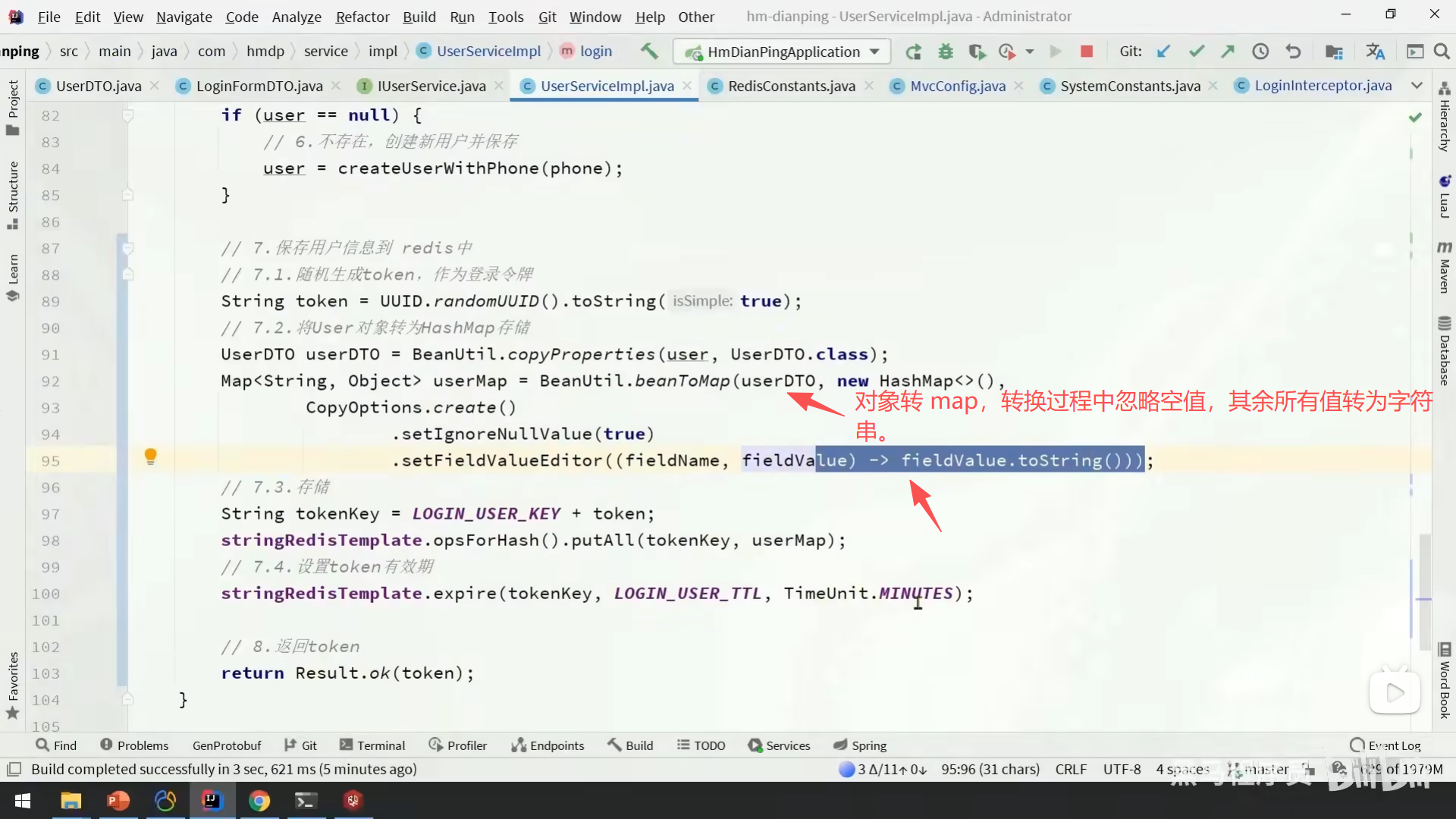Click the lightbulb intention icon on line 95
Screen dimensions: 1456x819
tap(150, 456)
